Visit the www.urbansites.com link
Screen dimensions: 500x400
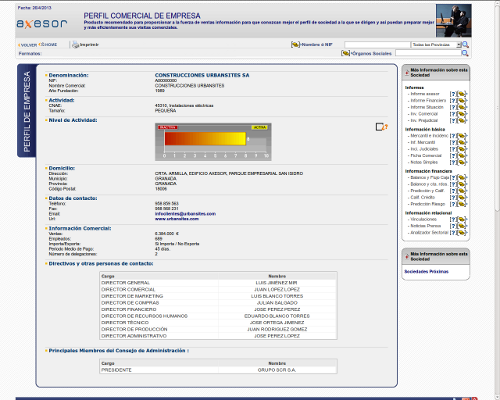tap(177, 219)
